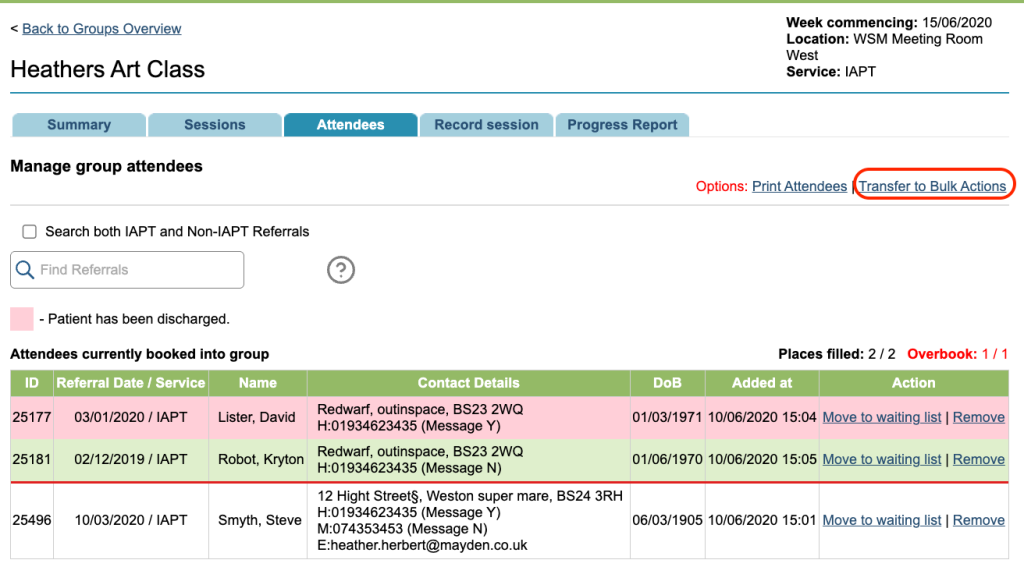Switch to the Sessions tab

214,125
